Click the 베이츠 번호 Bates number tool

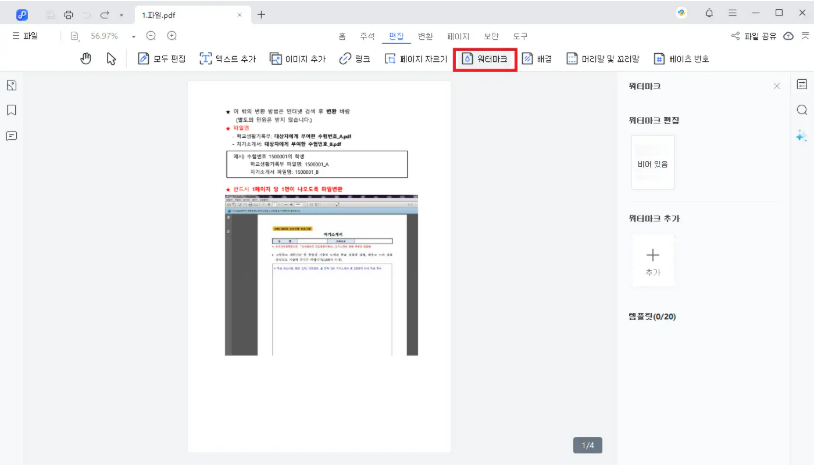[x=681, y=59]
